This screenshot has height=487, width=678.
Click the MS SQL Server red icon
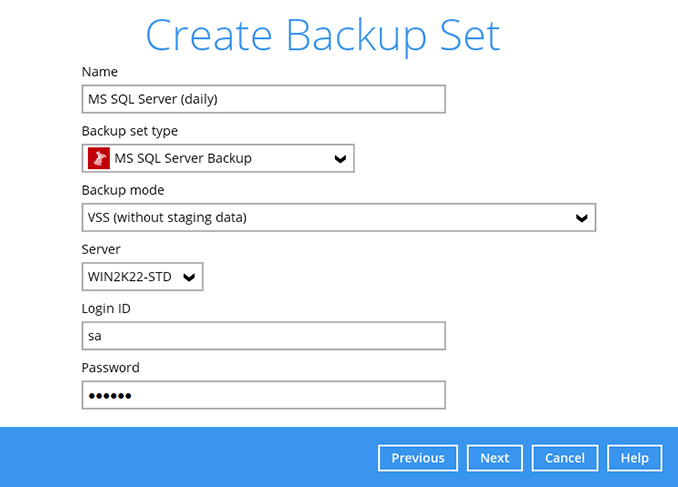99,158
